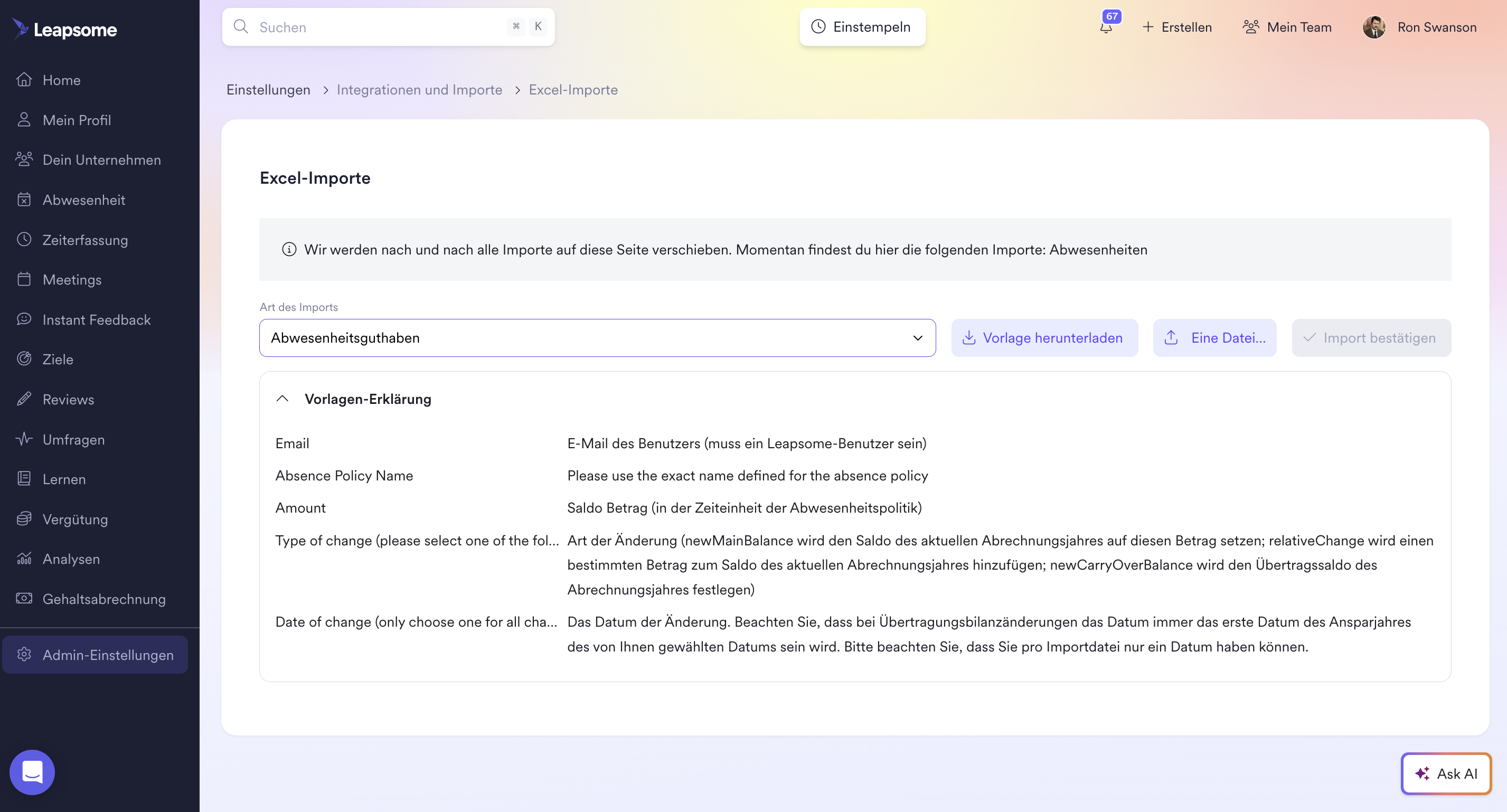This screenshot has width=1507, height=812.
Task: Go to Integrationen und Importe breadcrumb
Action: 419,90
